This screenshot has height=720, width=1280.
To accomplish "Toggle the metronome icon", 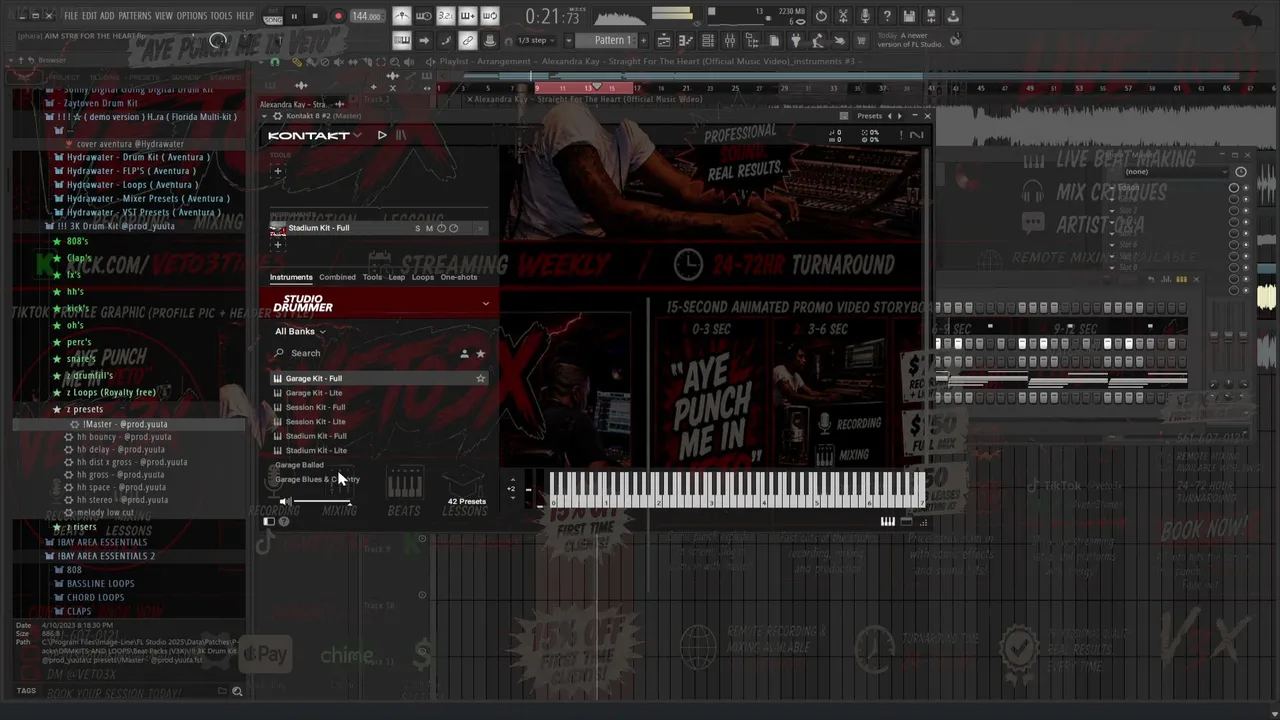I will point(401,16).
